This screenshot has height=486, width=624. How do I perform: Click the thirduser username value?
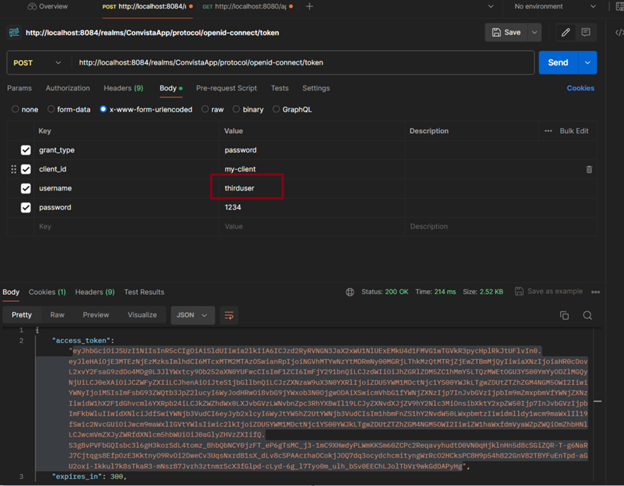(239, 188)
